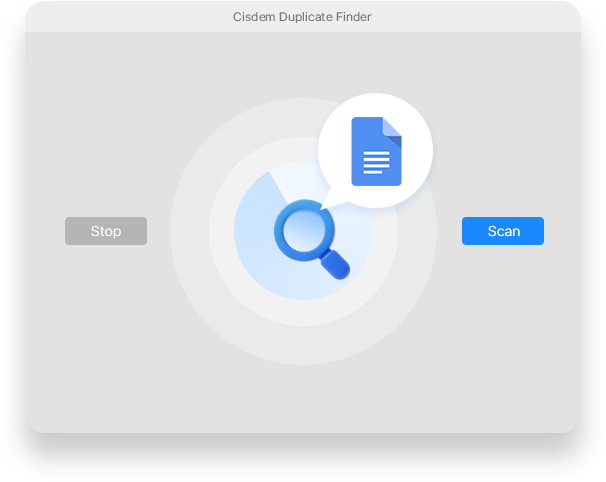Click the white text lines on document icon

coord(376,162)
